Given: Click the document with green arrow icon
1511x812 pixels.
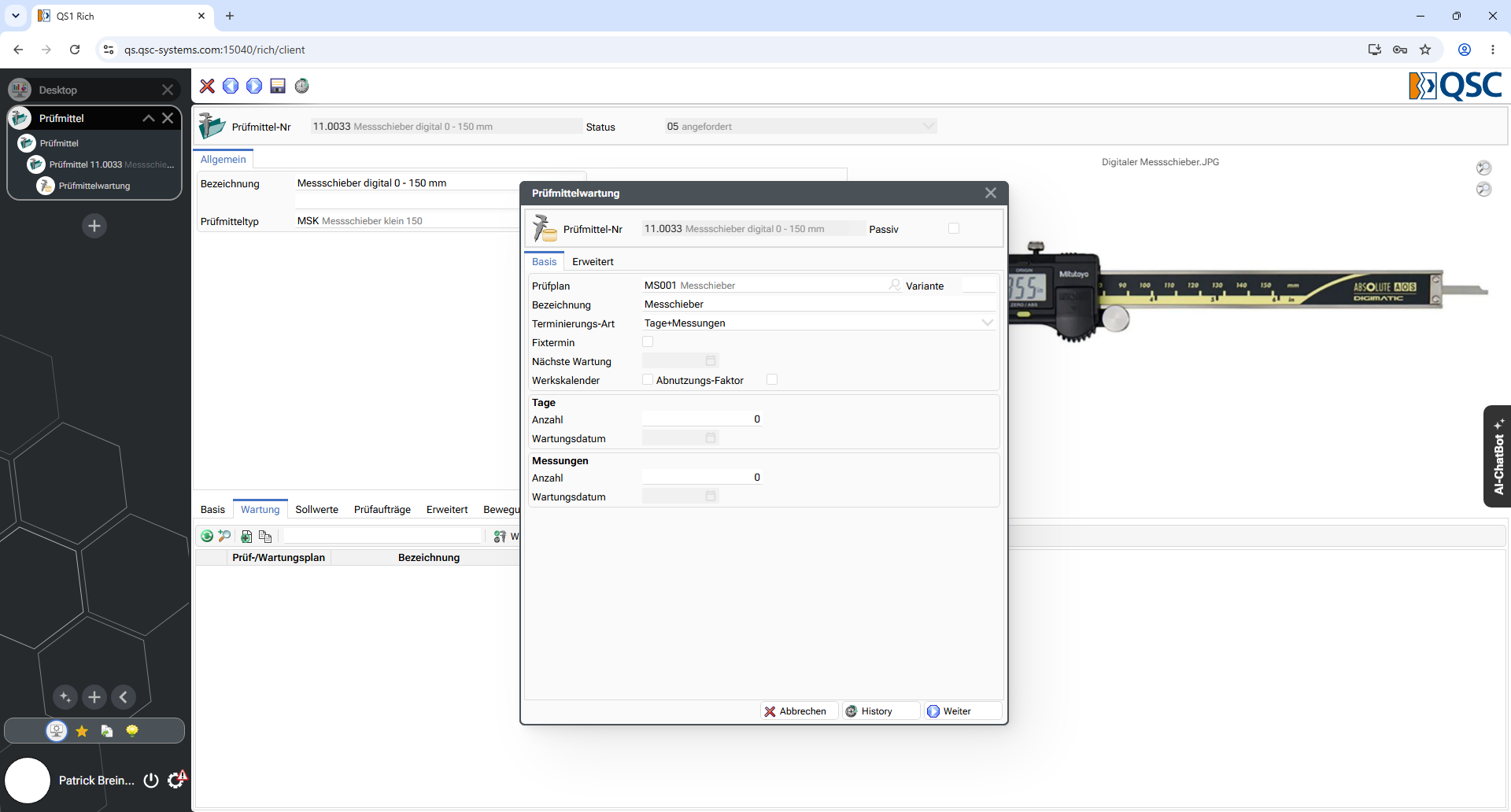Looking at the screenshot, I should coord(107,731).
